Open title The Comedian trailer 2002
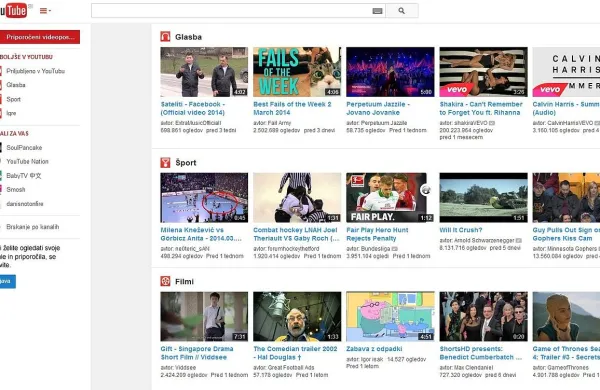The image size is (600, 390). [295, 353]
